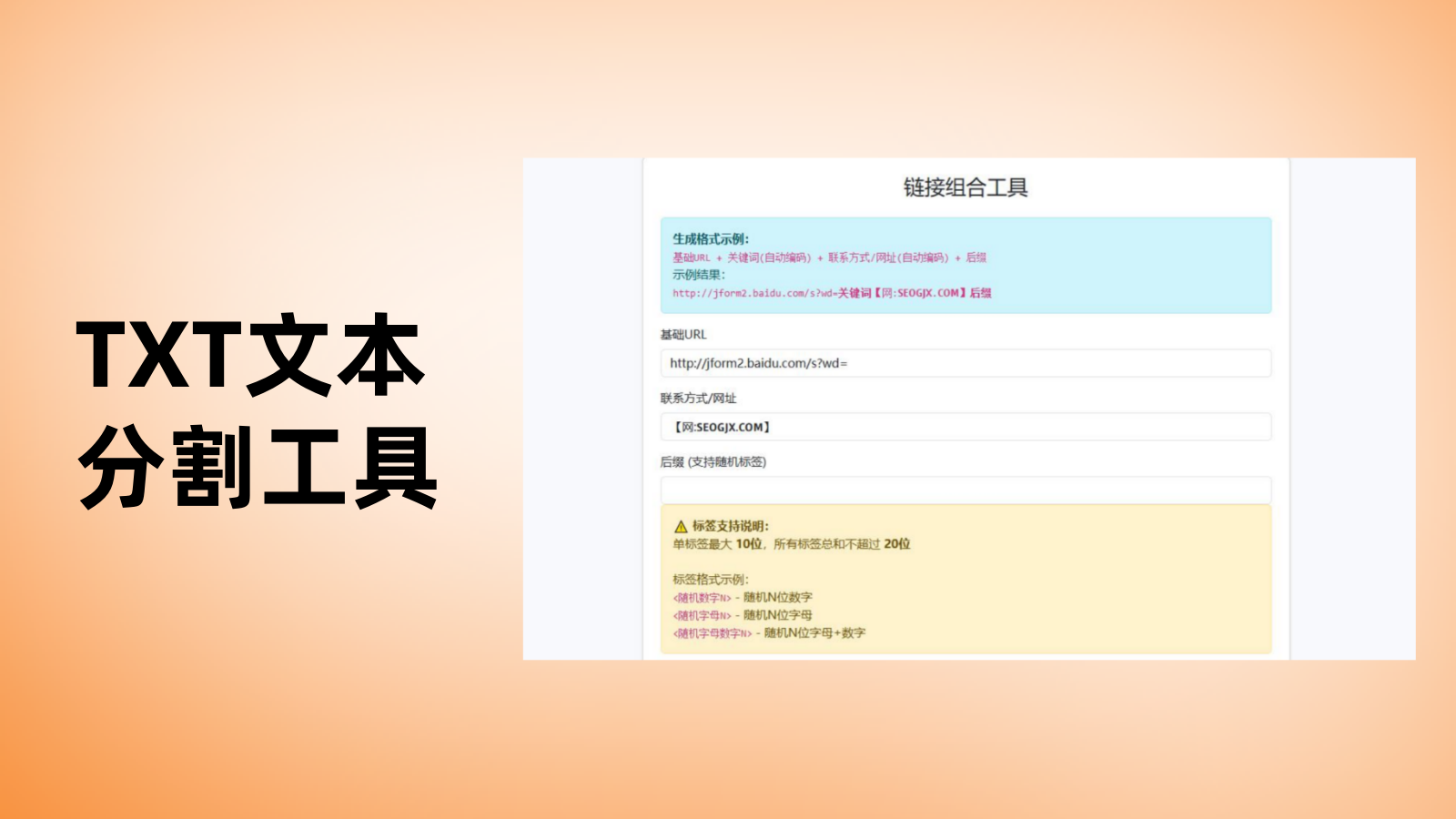Screen dimensions: 1456x819
Task: Click the TXT文本分割工具 banner title
Action: [x=258, y=411]
